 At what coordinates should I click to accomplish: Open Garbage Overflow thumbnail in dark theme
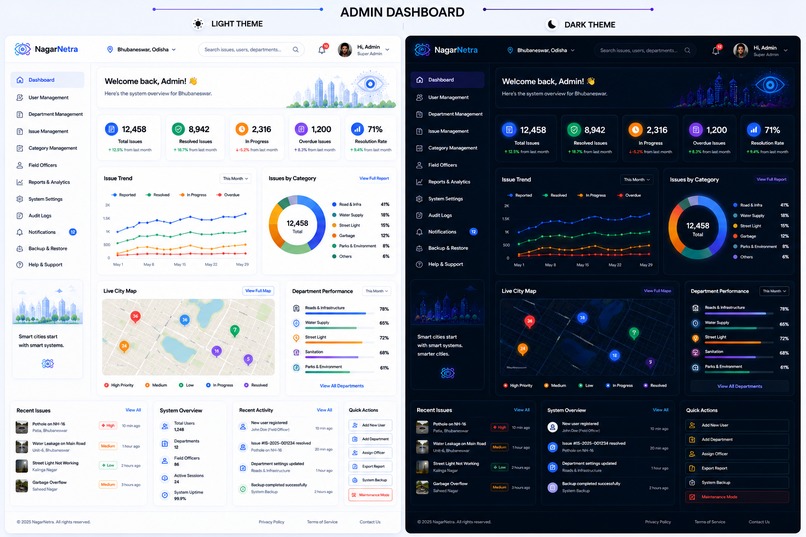point(422,487)
